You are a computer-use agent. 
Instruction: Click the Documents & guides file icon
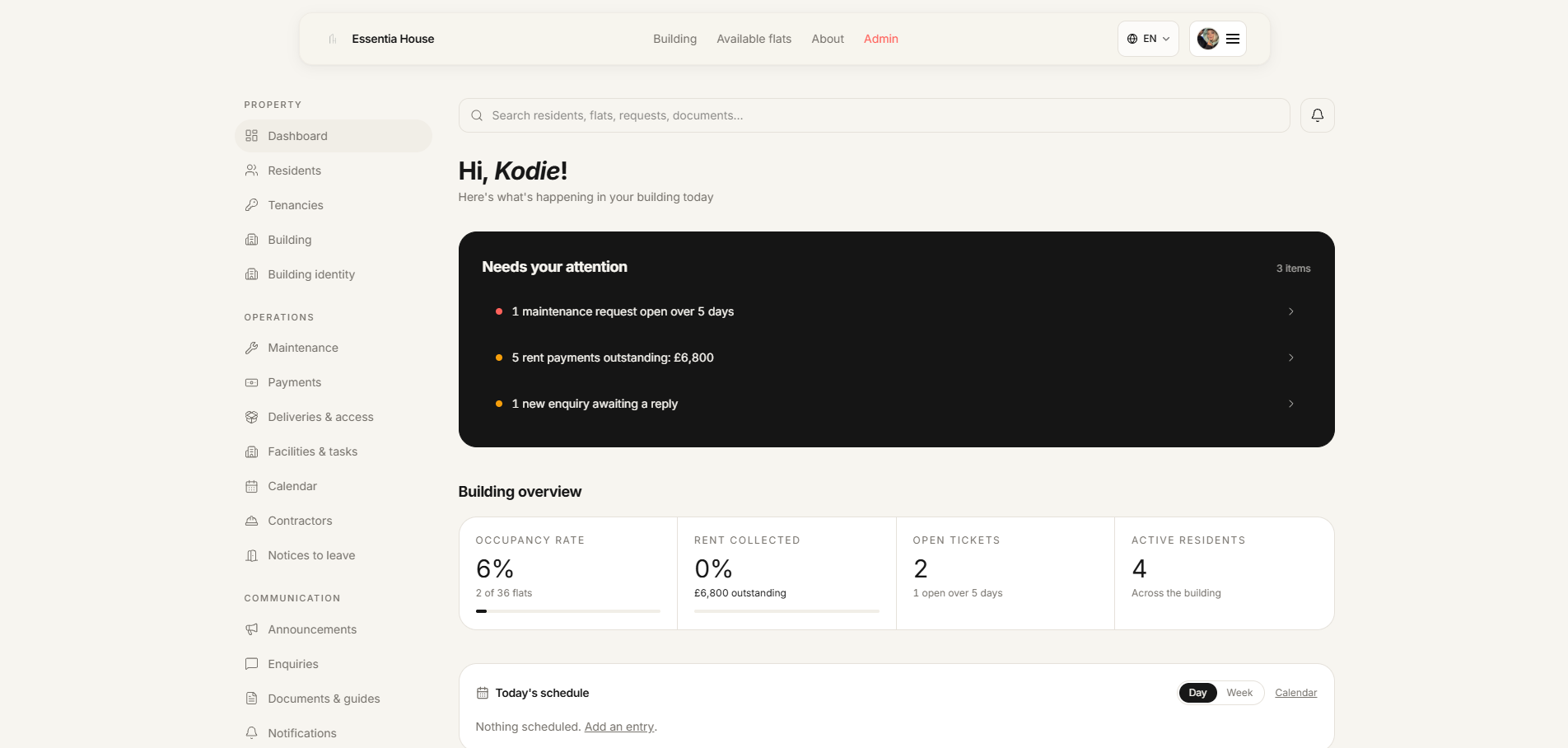tap(252, 699)
